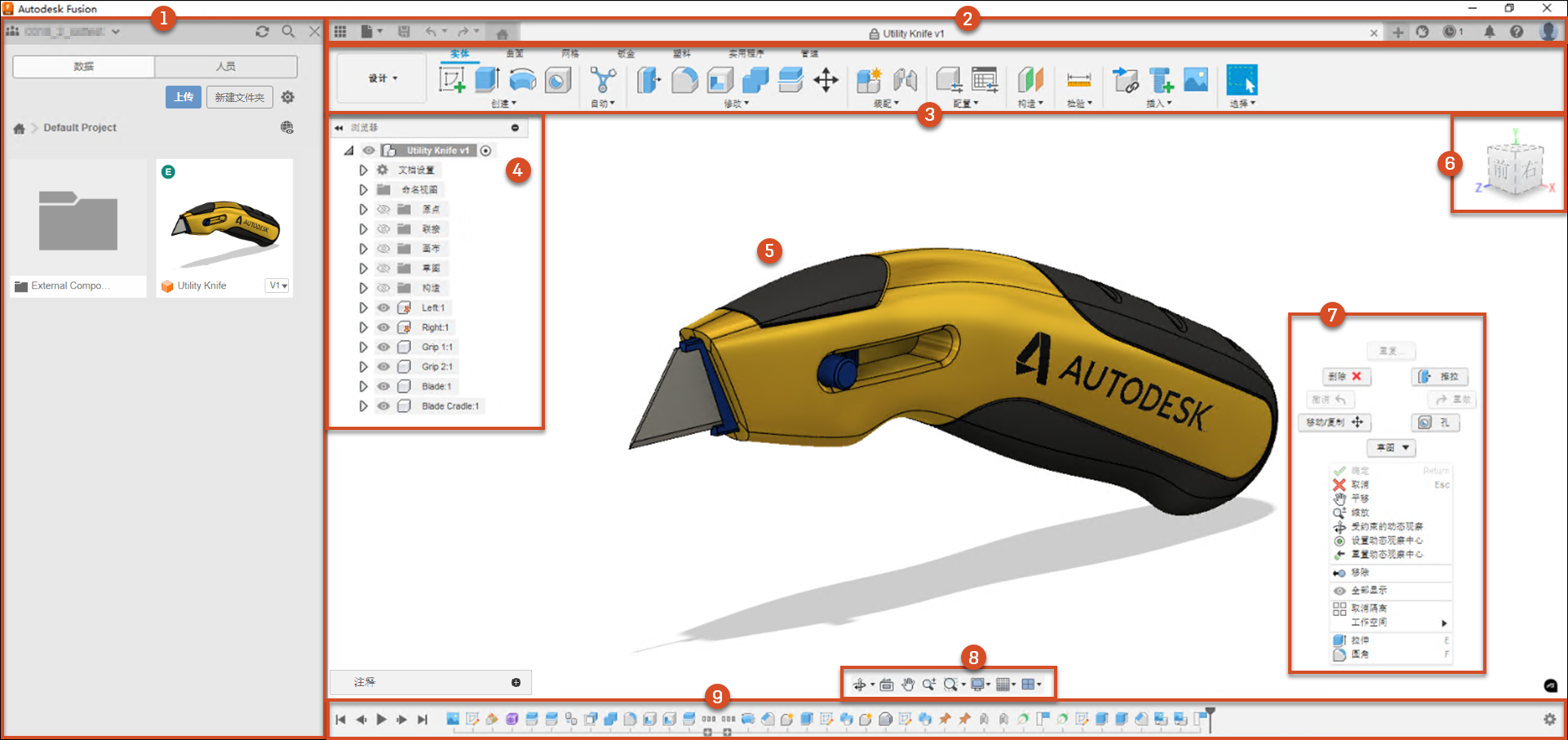Image resolution: width=1568 pixels, height=740 pixels.
Task: Click the Pan hand in the navigation bar
Action: 908,685
